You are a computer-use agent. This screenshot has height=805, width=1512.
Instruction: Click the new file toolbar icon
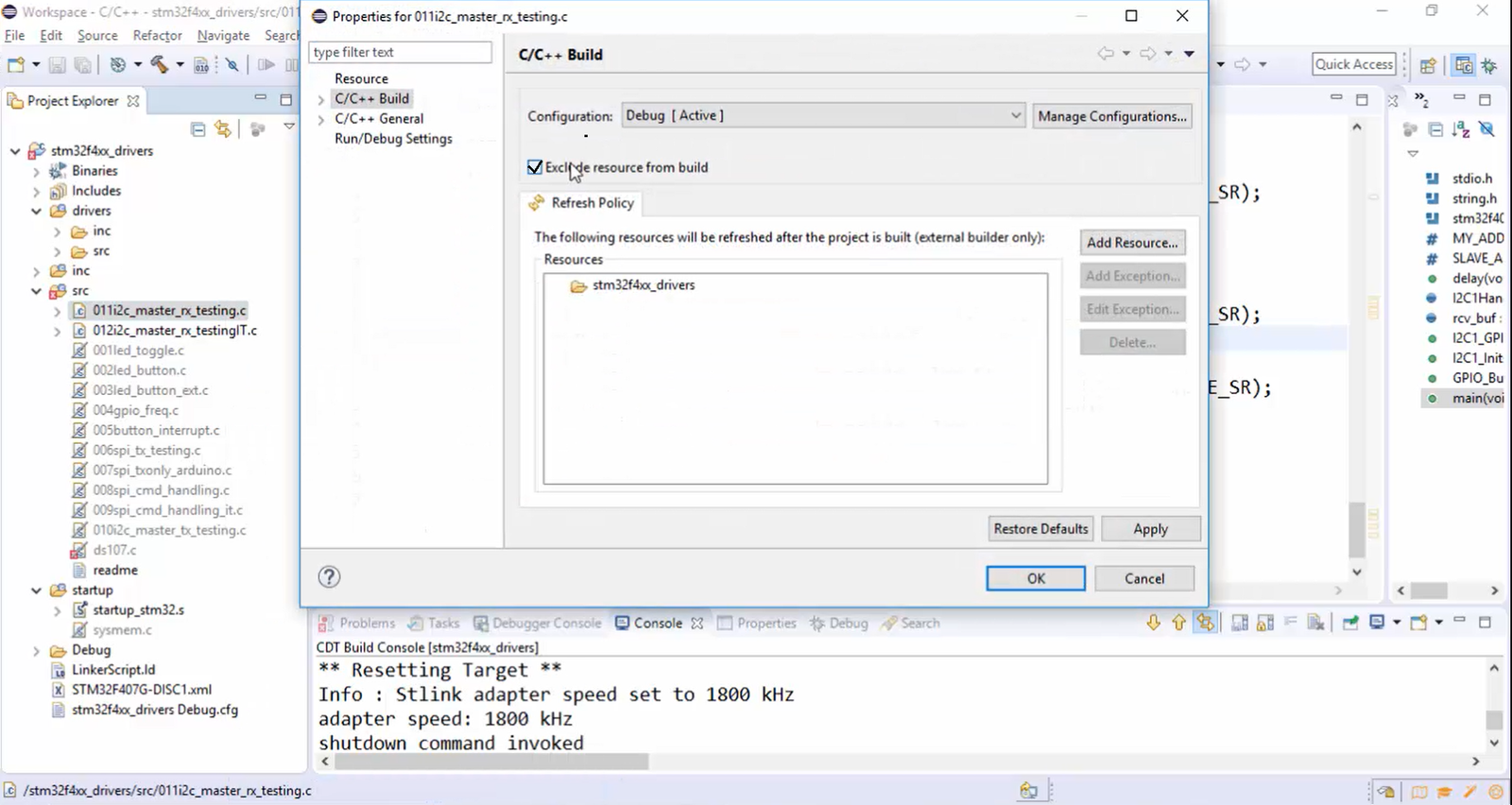16,65
